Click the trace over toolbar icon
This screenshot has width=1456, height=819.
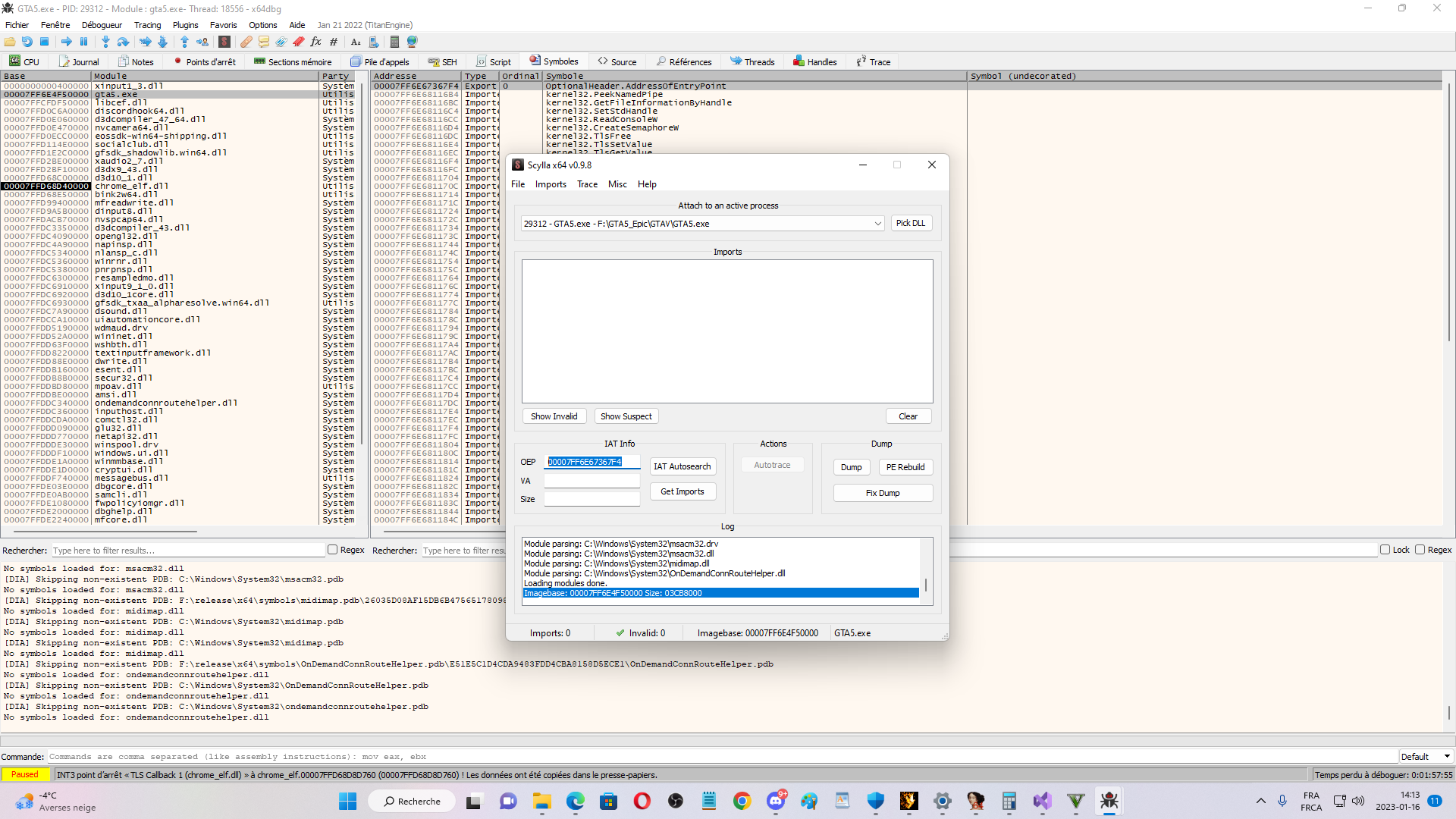point(162,42)
